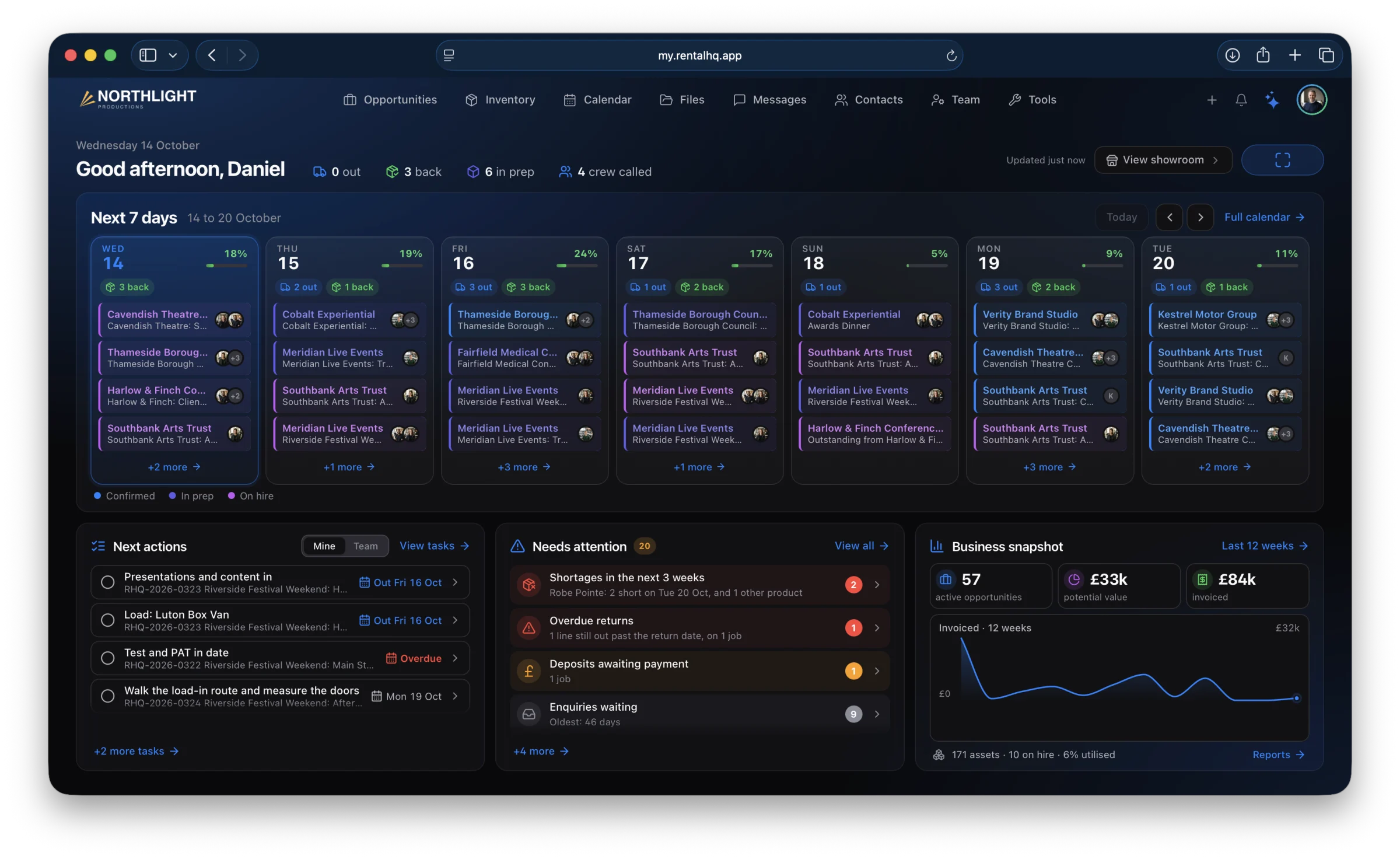This screenshot has width=1400, height=859.
Task: Expand the Overdue returns row chevron
Action: (x=877, y=628)
